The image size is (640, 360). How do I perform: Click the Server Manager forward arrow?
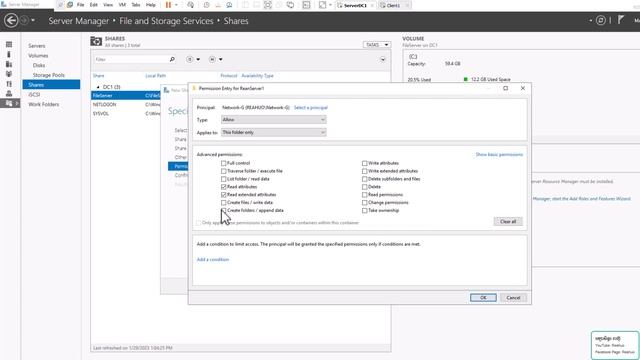tap(24, 20)
